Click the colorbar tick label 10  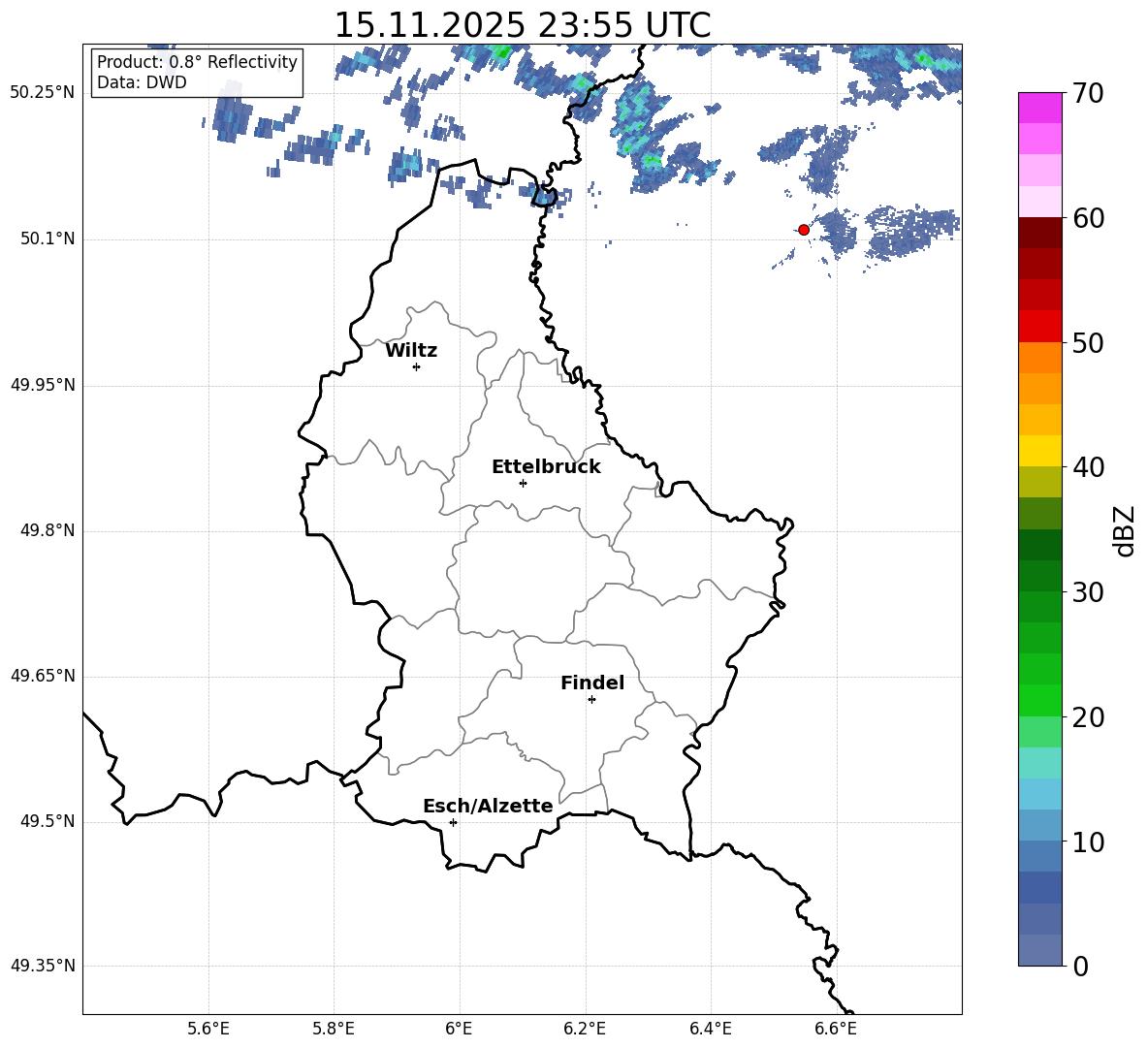pos(1087,842)
